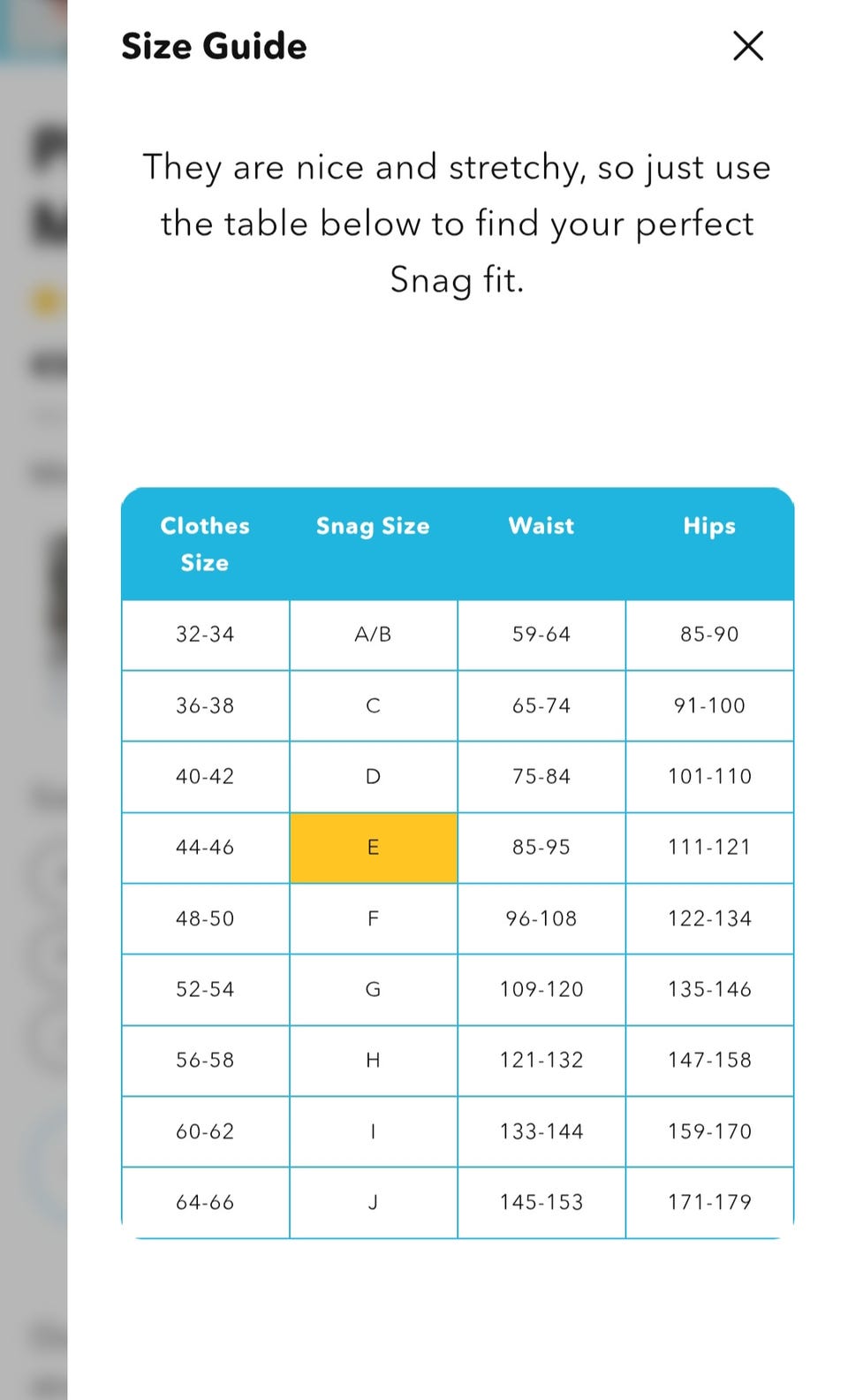Viewport: 848px width, 1400px height.
Task: Select the 32-34 clothes size cell
Action: coord(205,635)
